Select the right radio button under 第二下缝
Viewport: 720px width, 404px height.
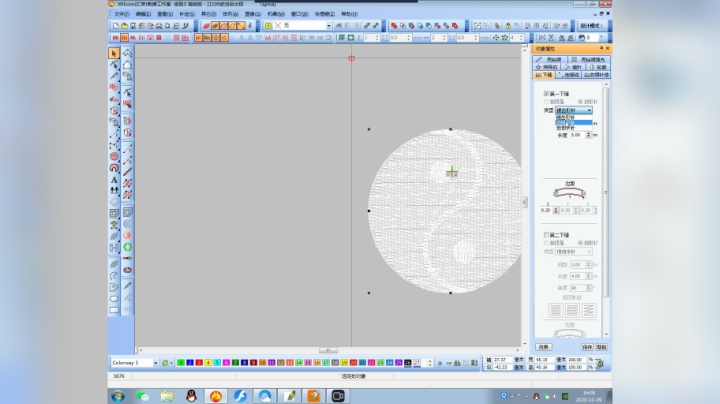(x=580, y=243)
